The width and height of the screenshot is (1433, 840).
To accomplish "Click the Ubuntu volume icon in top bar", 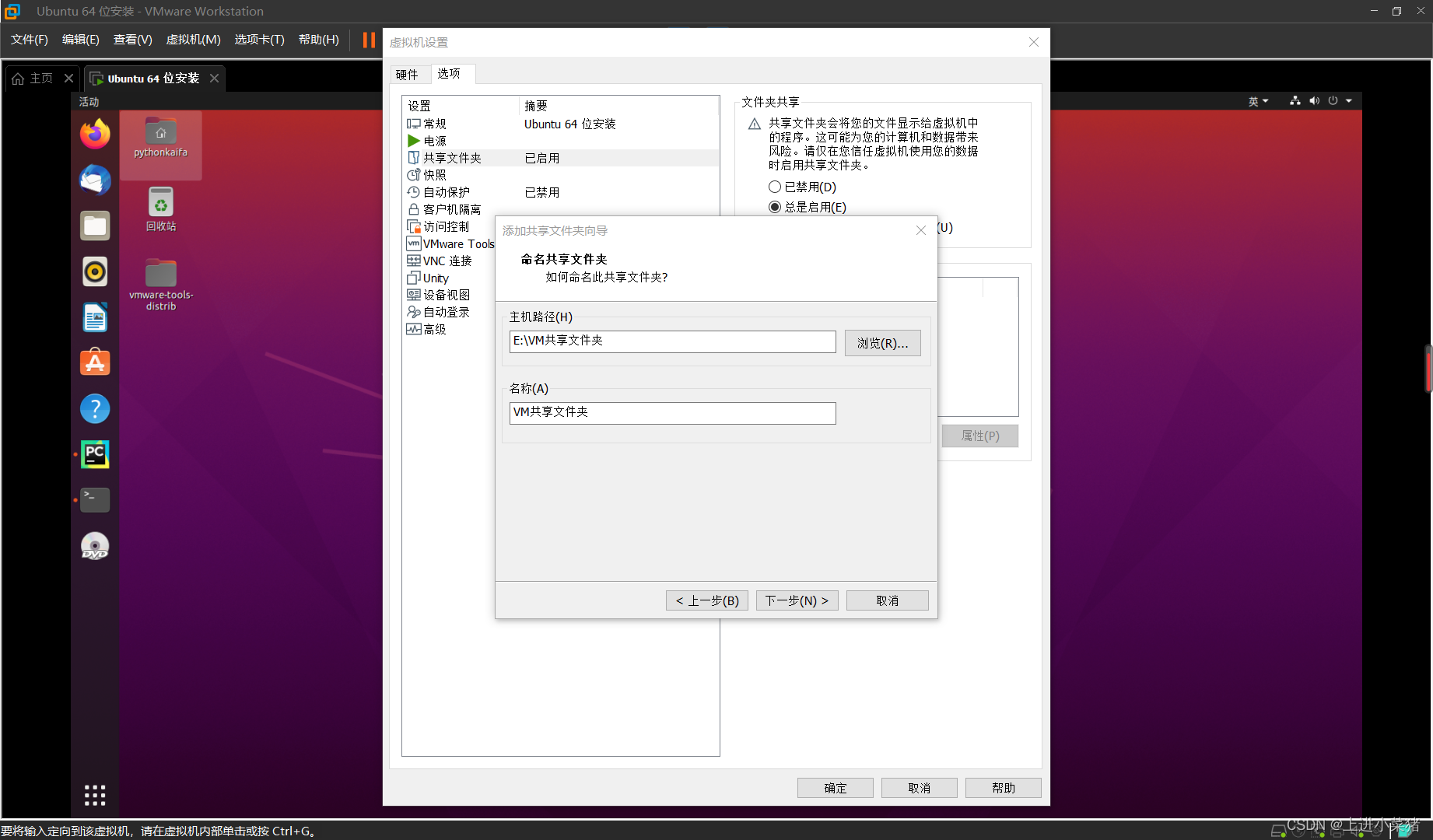I will [1314, 101].
